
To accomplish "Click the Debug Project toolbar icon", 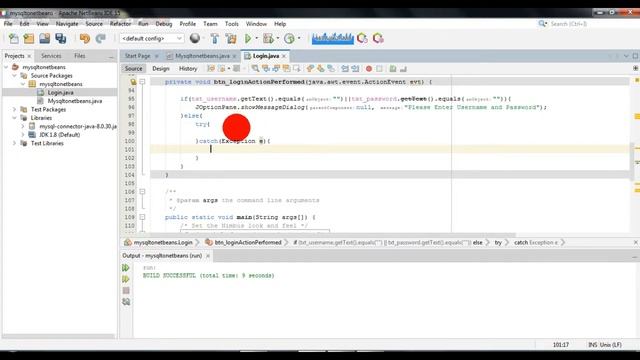I will click(268, 39).
